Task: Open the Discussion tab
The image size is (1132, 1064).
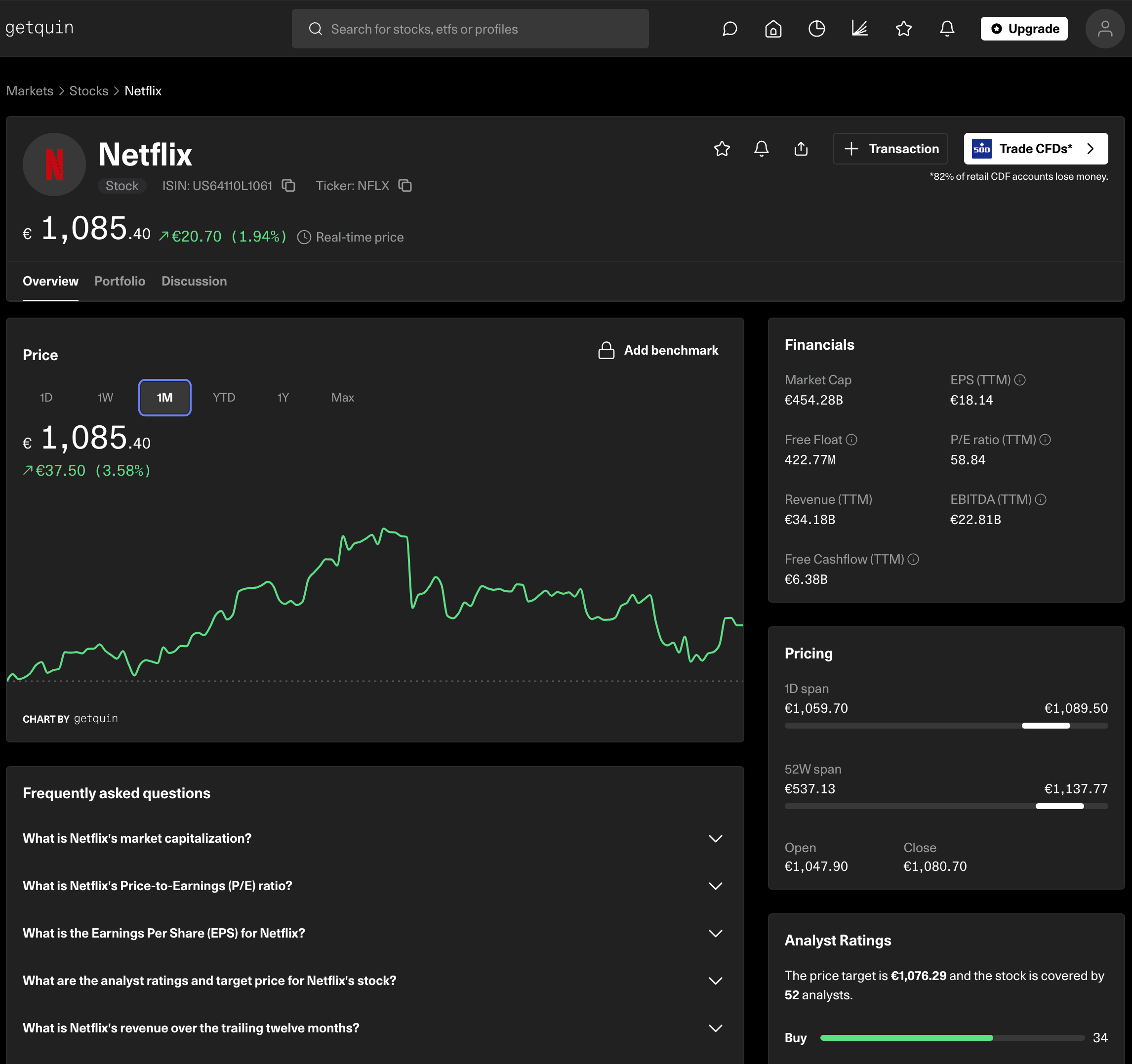Action: pos(194,282)
